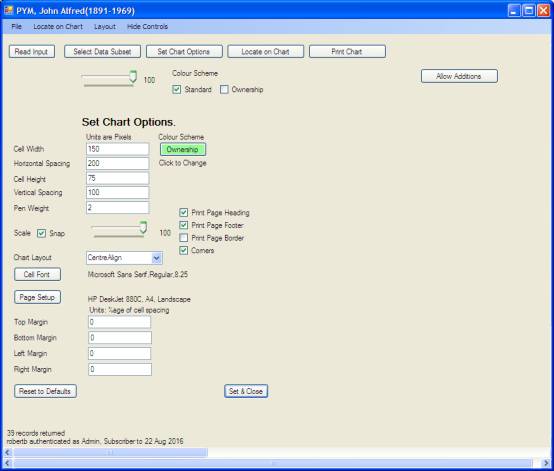Uncheck the Standard colour scheme checkbox
This screenshot has width=554, height=471.
[x=177, y=89]
